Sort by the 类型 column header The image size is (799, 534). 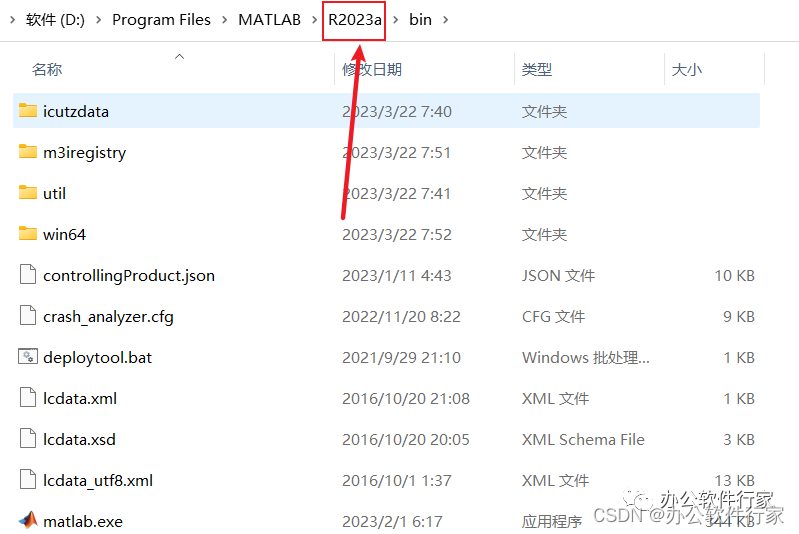click(x=537, y=69)
